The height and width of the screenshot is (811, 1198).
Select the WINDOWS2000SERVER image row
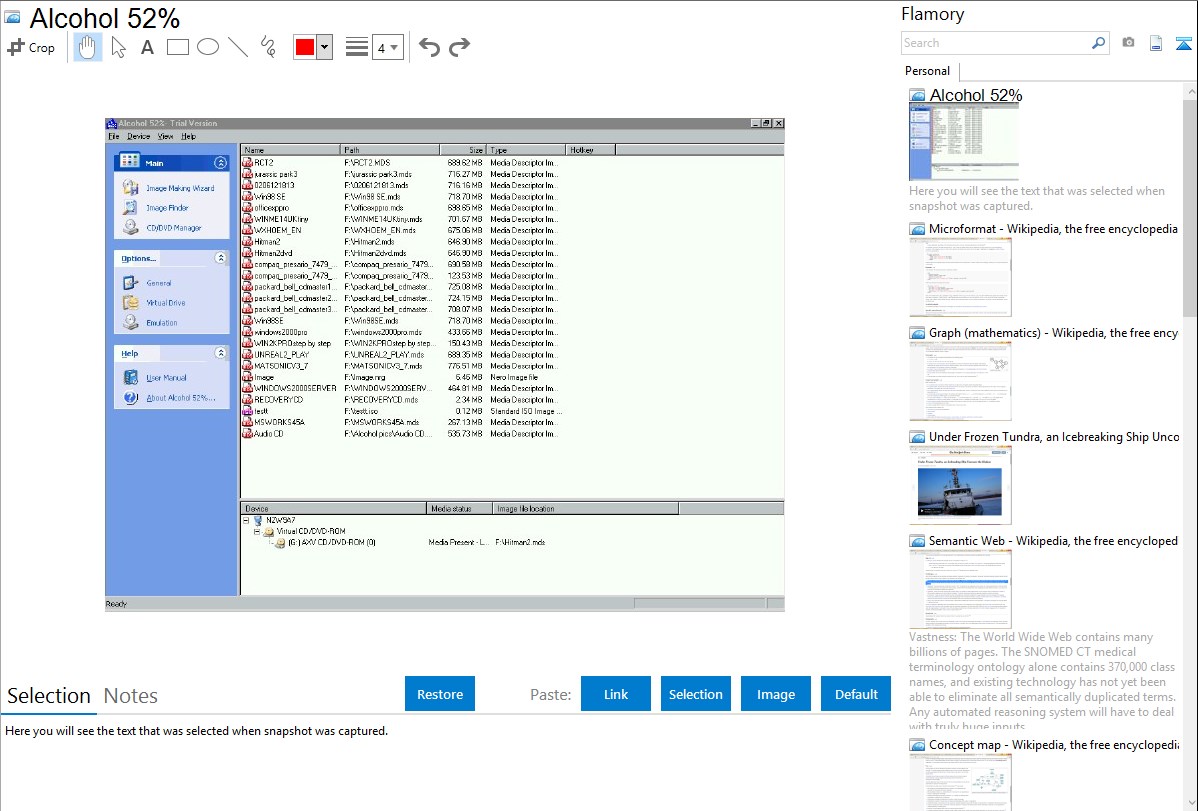coord(403,388)
